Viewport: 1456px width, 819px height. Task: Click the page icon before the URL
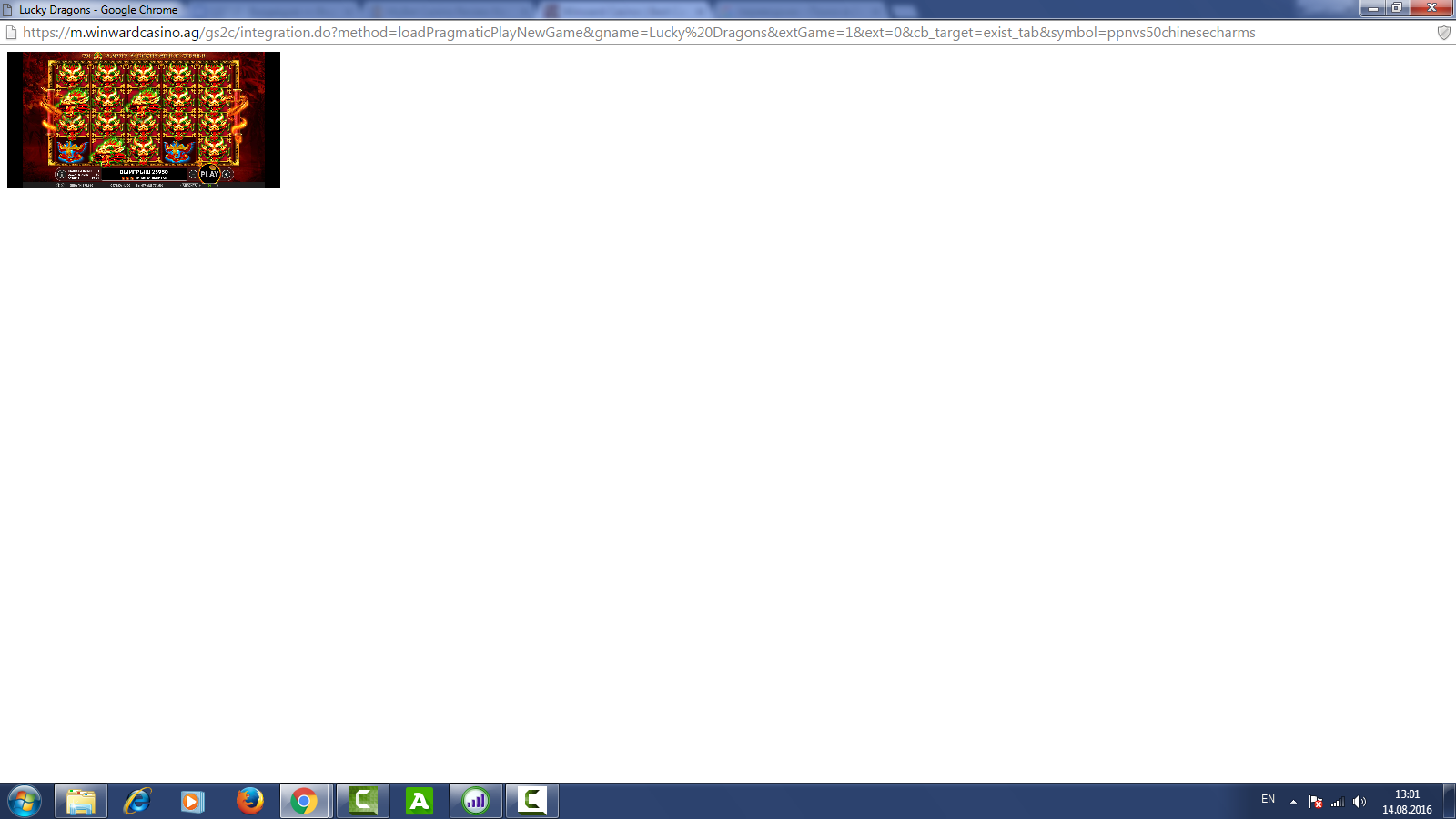(x=12, y=33)
